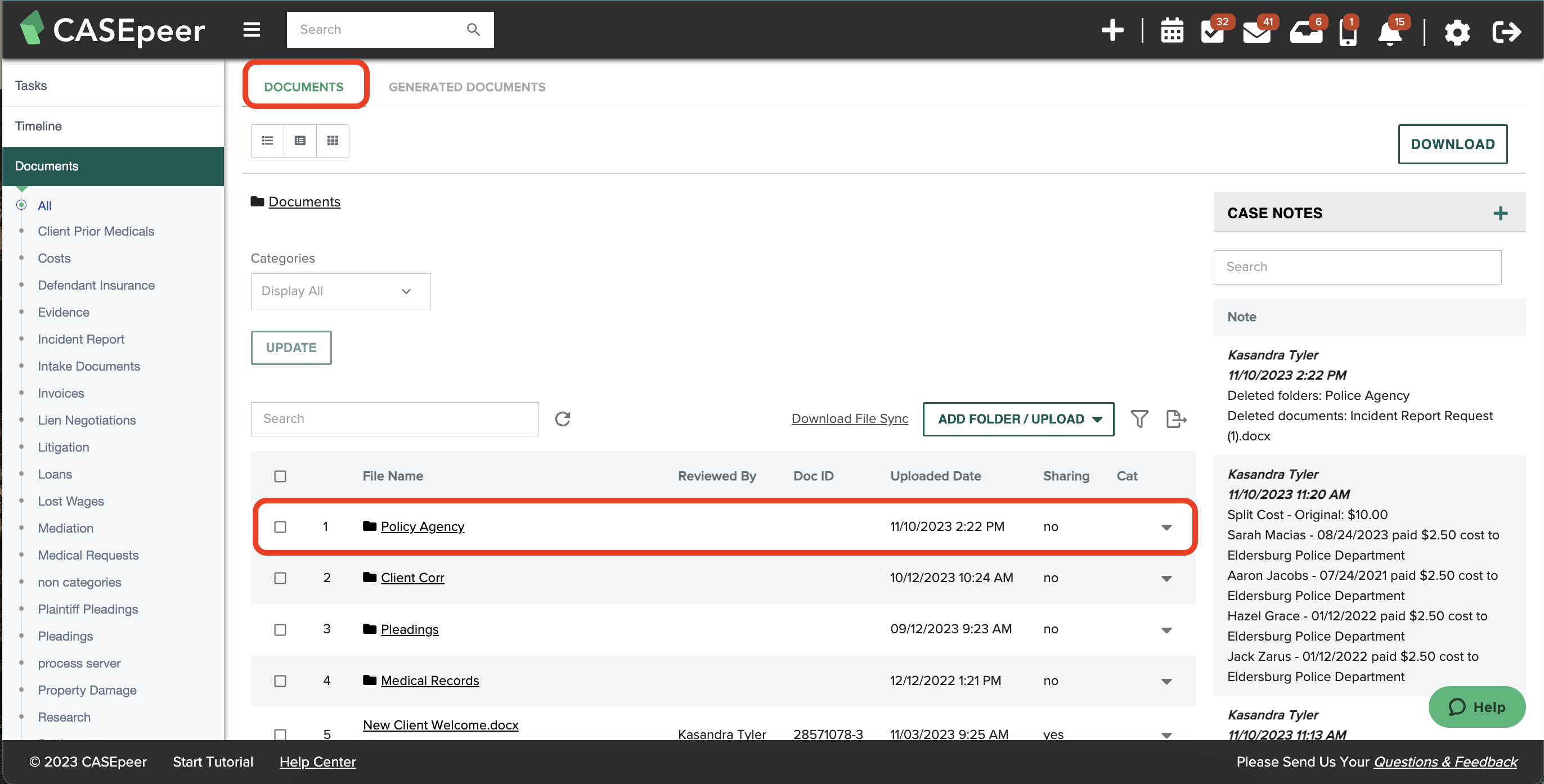Screen dimensions: 1544x784
Task: Click Start Tutorial in the footer
Action: [x=213, y=762]
